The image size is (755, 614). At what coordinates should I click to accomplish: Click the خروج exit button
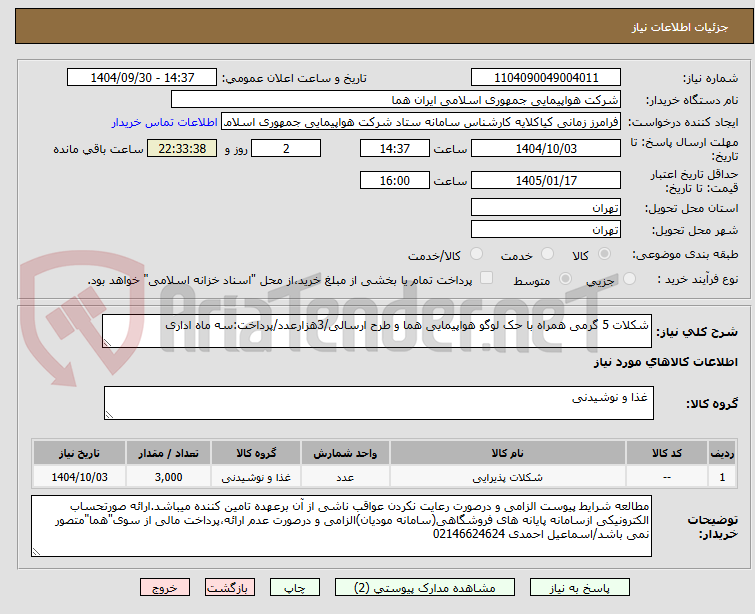pyautogui.click(x=165, y=588)
